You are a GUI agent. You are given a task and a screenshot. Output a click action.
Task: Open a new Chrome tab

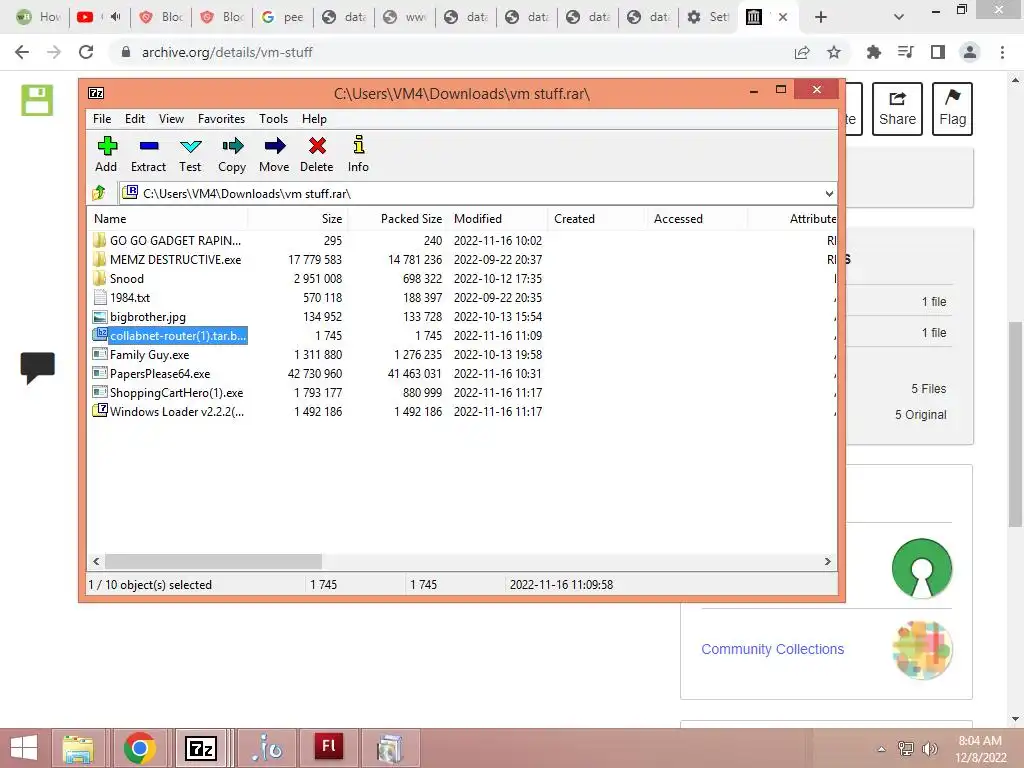pyautogui.click(x=821, y=17)
